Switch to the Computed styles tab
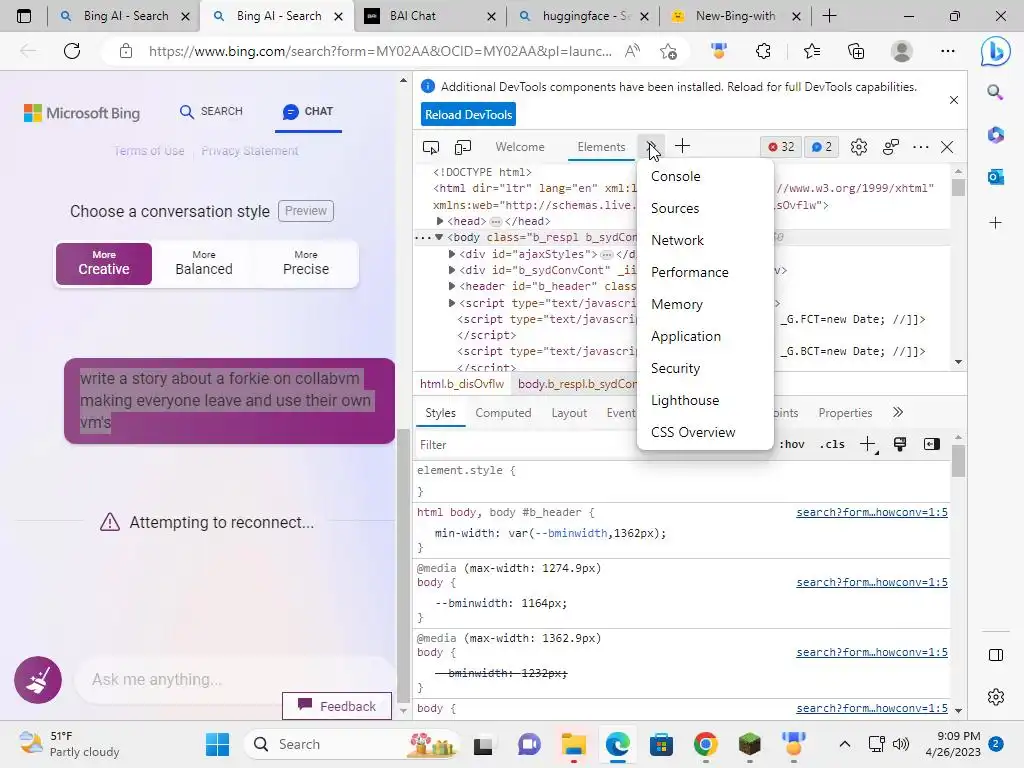Viewport: 1024px width, 768px height. pyautogui.click(x=503, y=413)
